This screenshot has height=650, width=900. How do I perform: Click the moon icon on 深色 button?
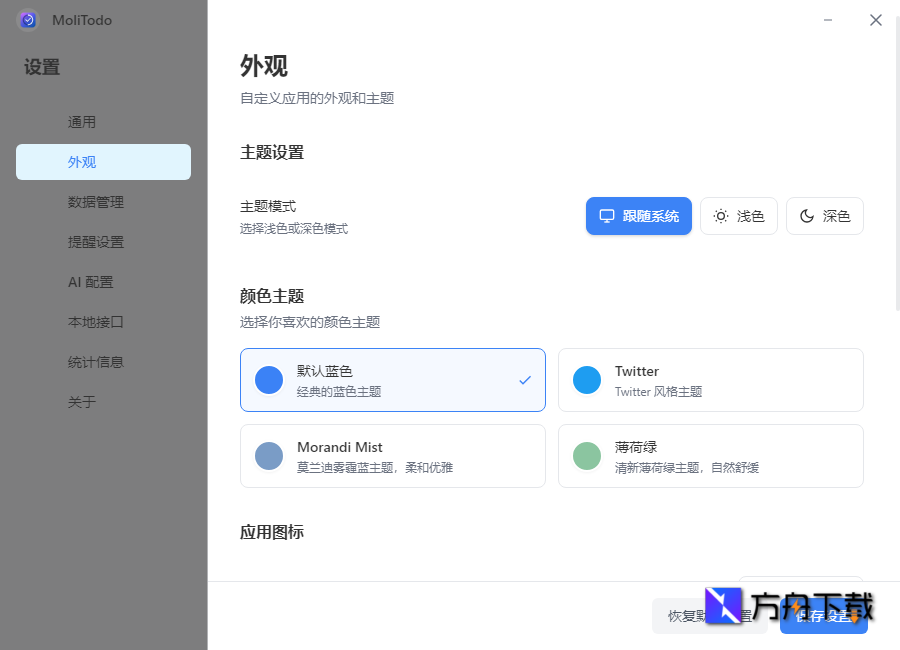click(808, 215)
